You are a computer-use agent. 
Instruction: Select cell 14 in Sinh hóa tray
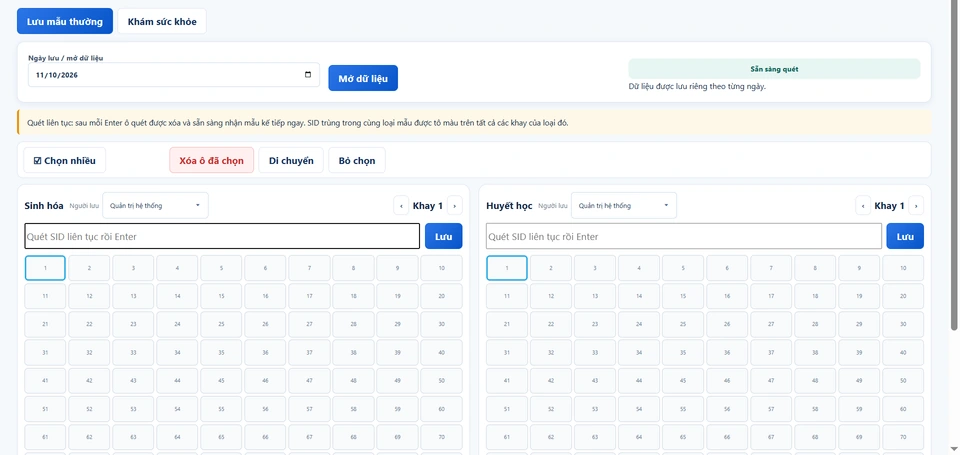[177, 296]
